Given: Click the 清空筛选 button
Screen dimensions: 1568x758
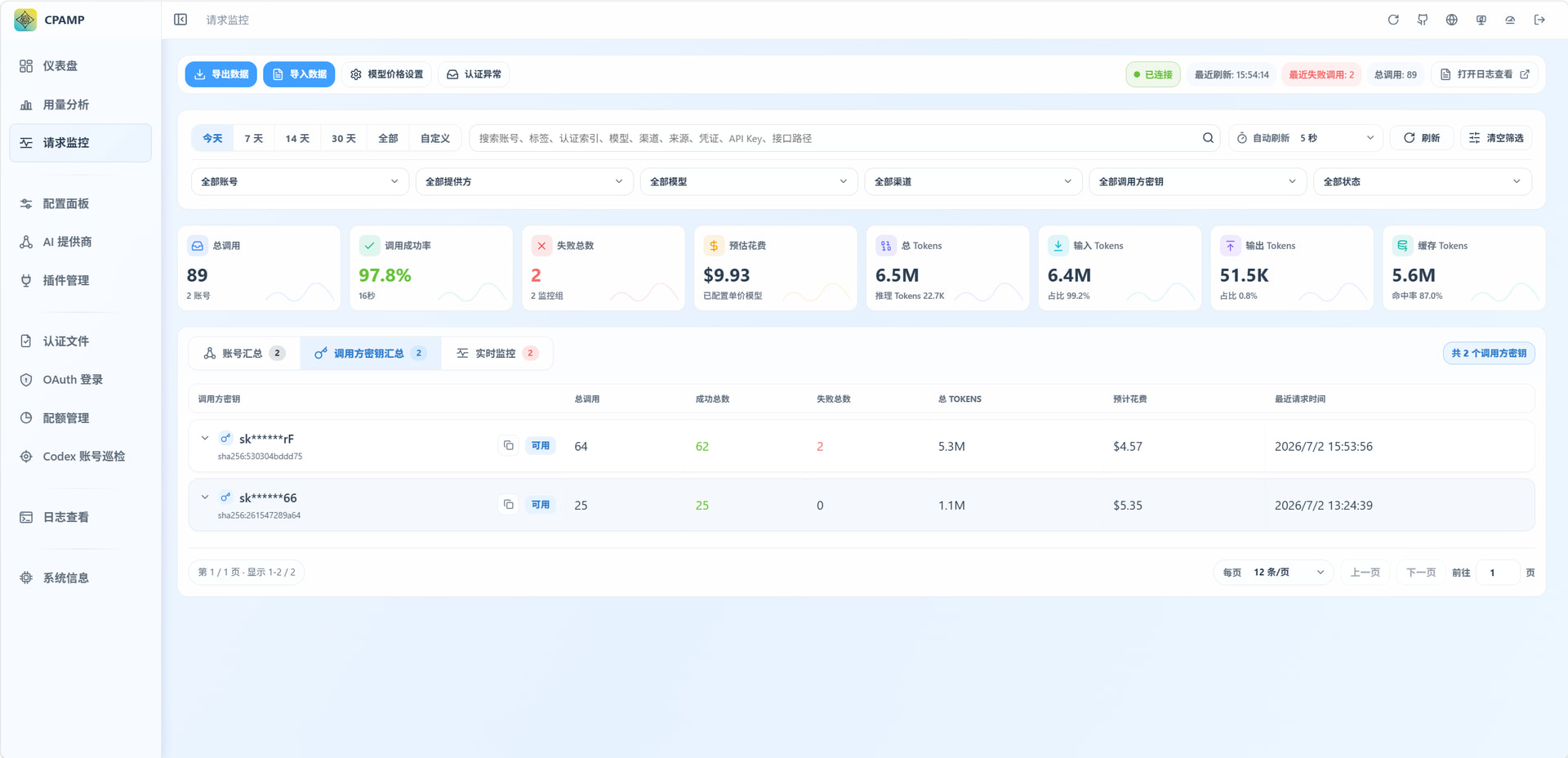Looking at the screenshot, I should [1496, 138].
